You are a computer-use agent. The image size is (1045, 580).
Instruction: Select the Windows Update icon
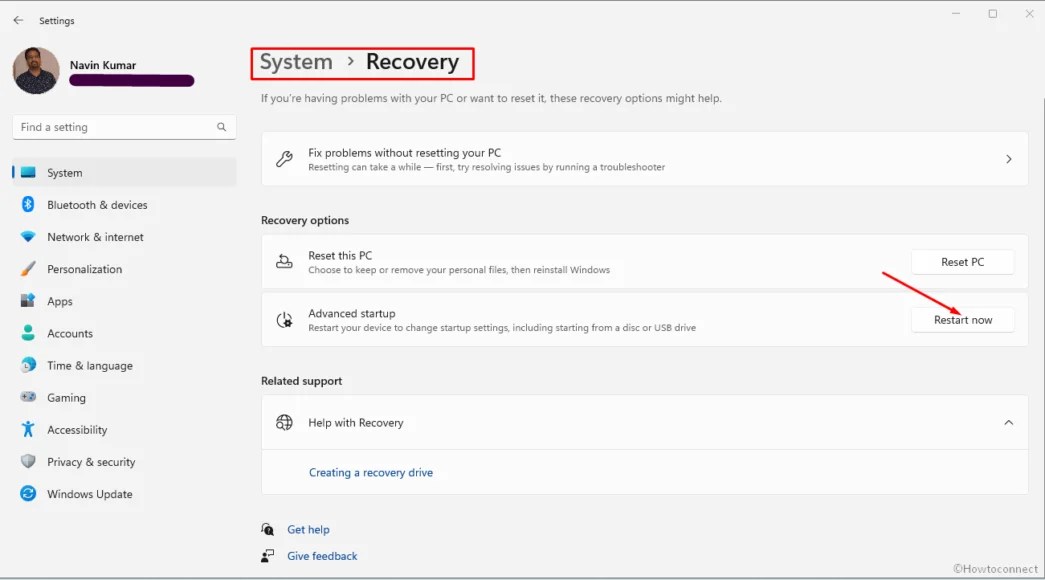tap(27, 493)
